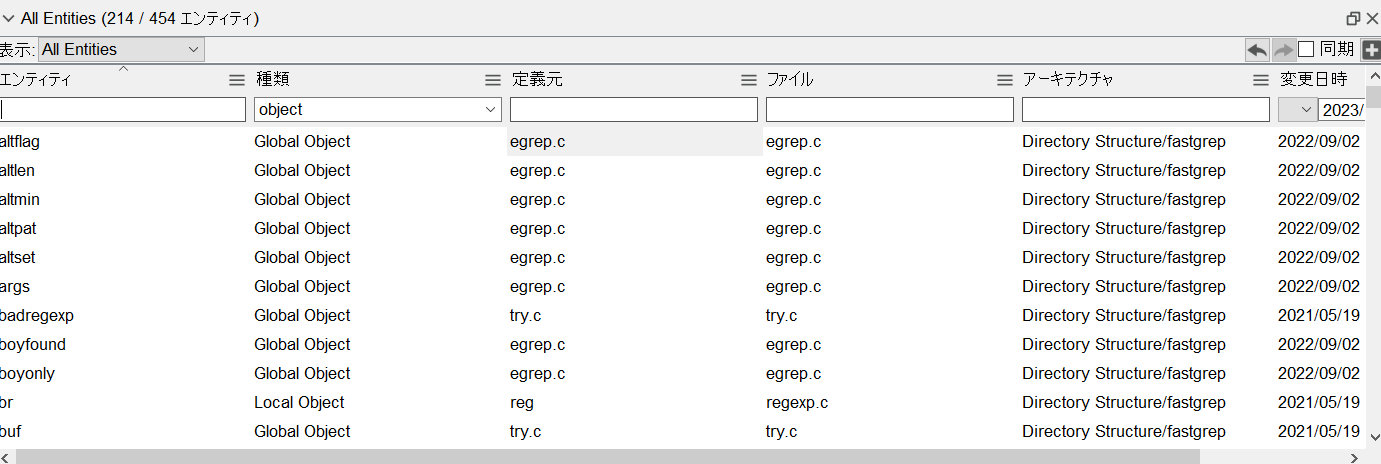Viewport: 1381px width, 464px height.
Task: Open the 種類 filter dropdown showing object
Action: (x=378, y=109)
